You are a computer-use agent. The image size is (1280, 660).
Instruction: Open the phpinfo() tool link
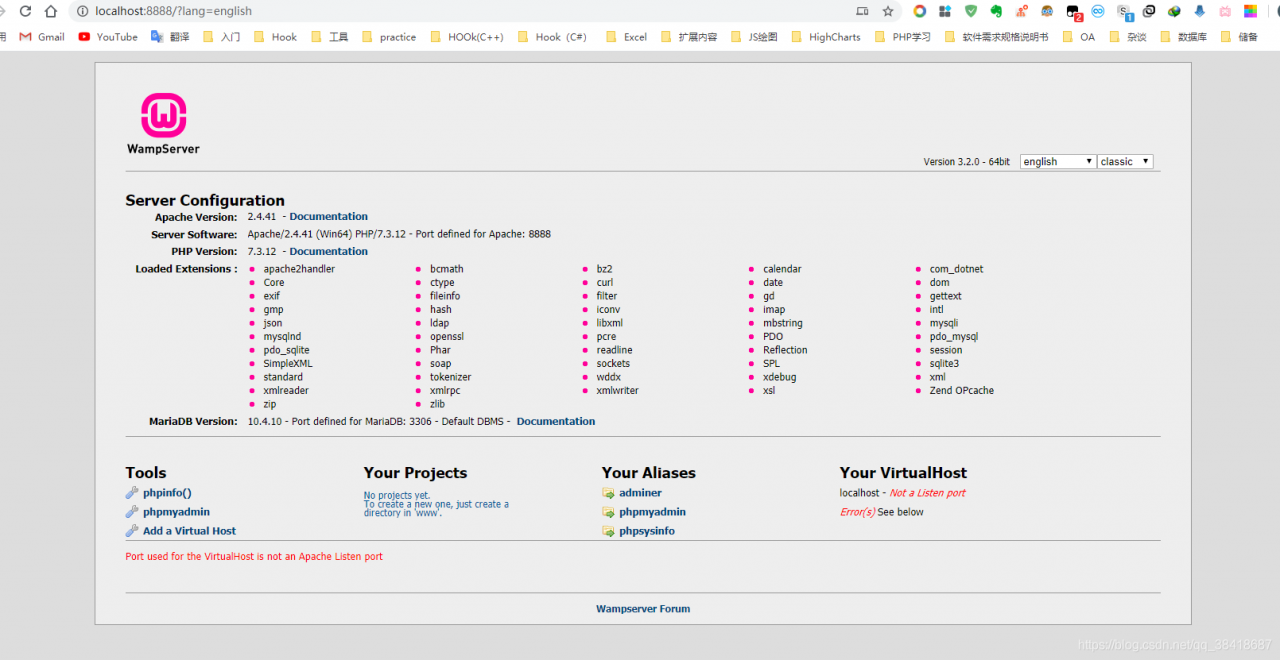pyautogui.click(x=167, y=493)
